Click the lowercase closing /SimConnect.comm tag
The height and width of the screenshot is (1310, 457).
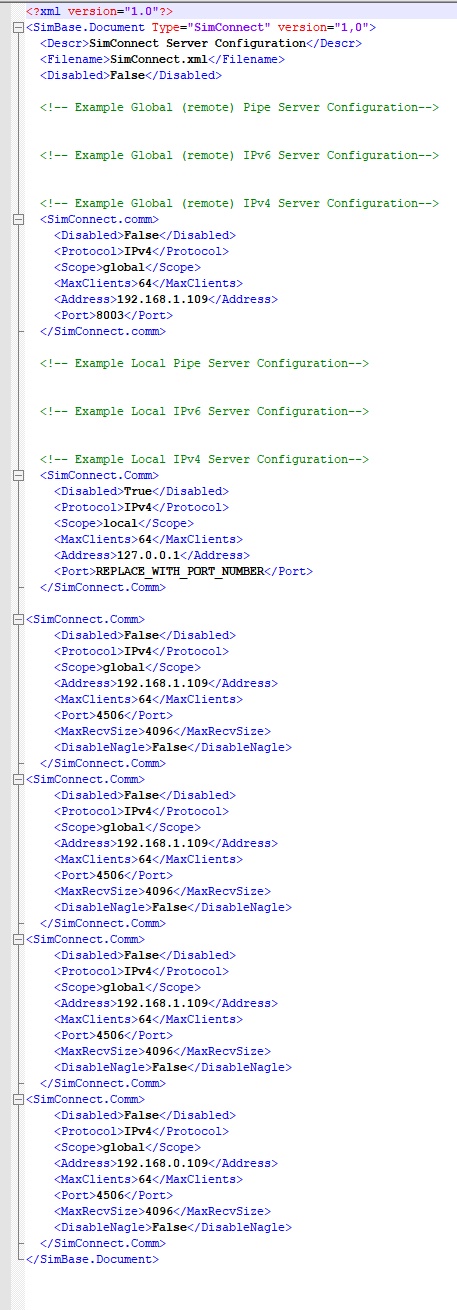103,331
